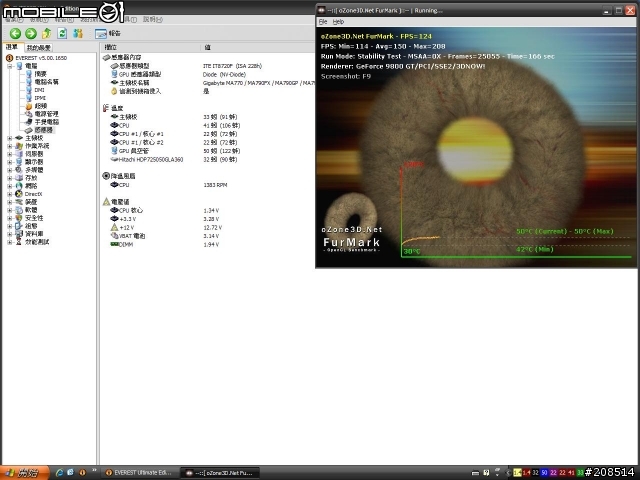
Task: Launch Internet Explorer from quick launch
Action: click(60, 473)
